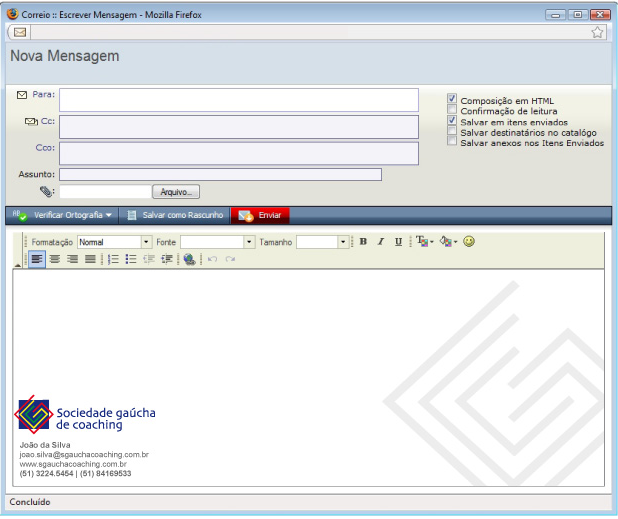Click Salvar como Rascunho

pos(175,215)
